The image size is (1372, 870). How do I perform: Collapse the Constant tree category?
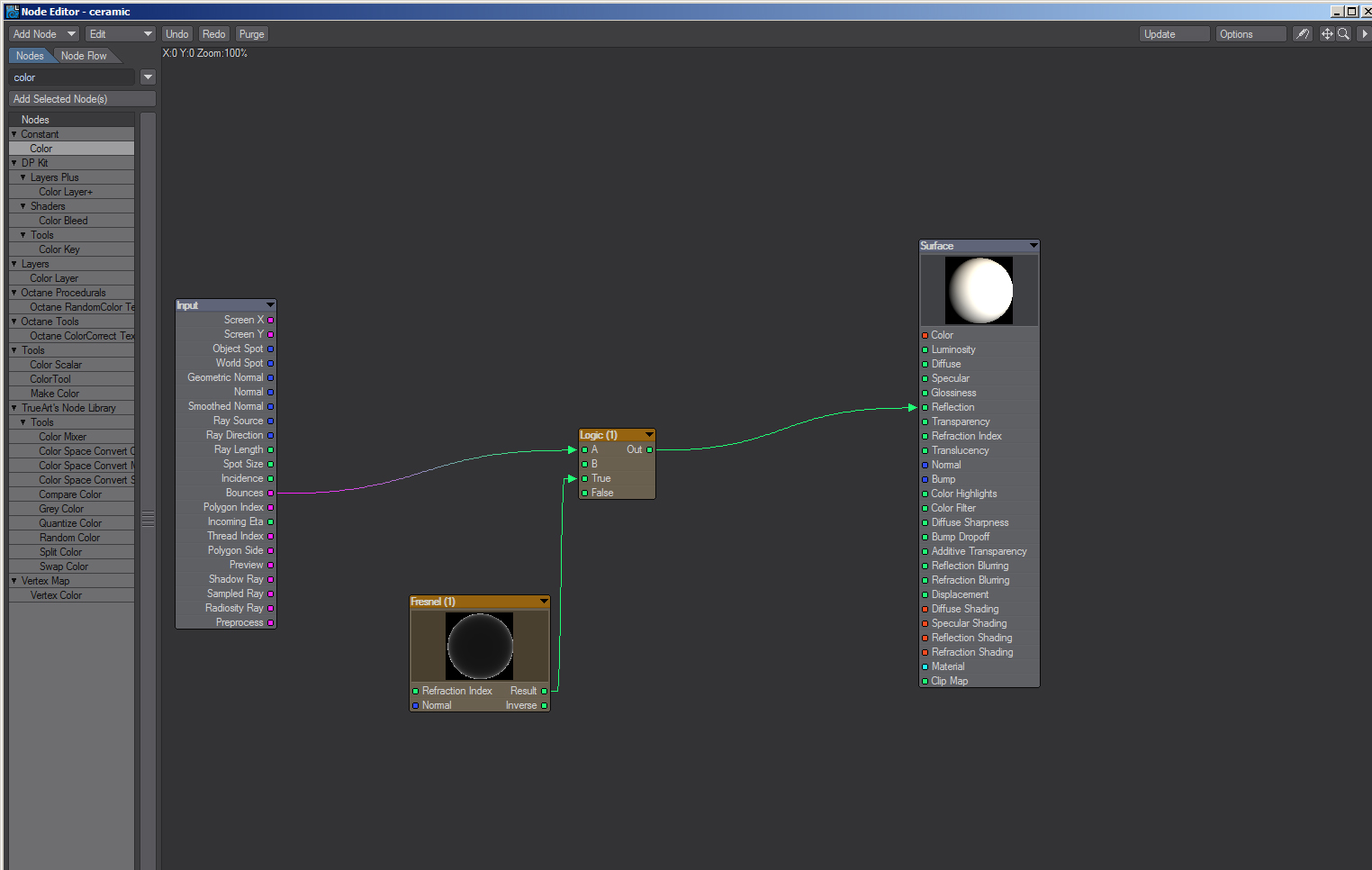(x=14, y=134)
